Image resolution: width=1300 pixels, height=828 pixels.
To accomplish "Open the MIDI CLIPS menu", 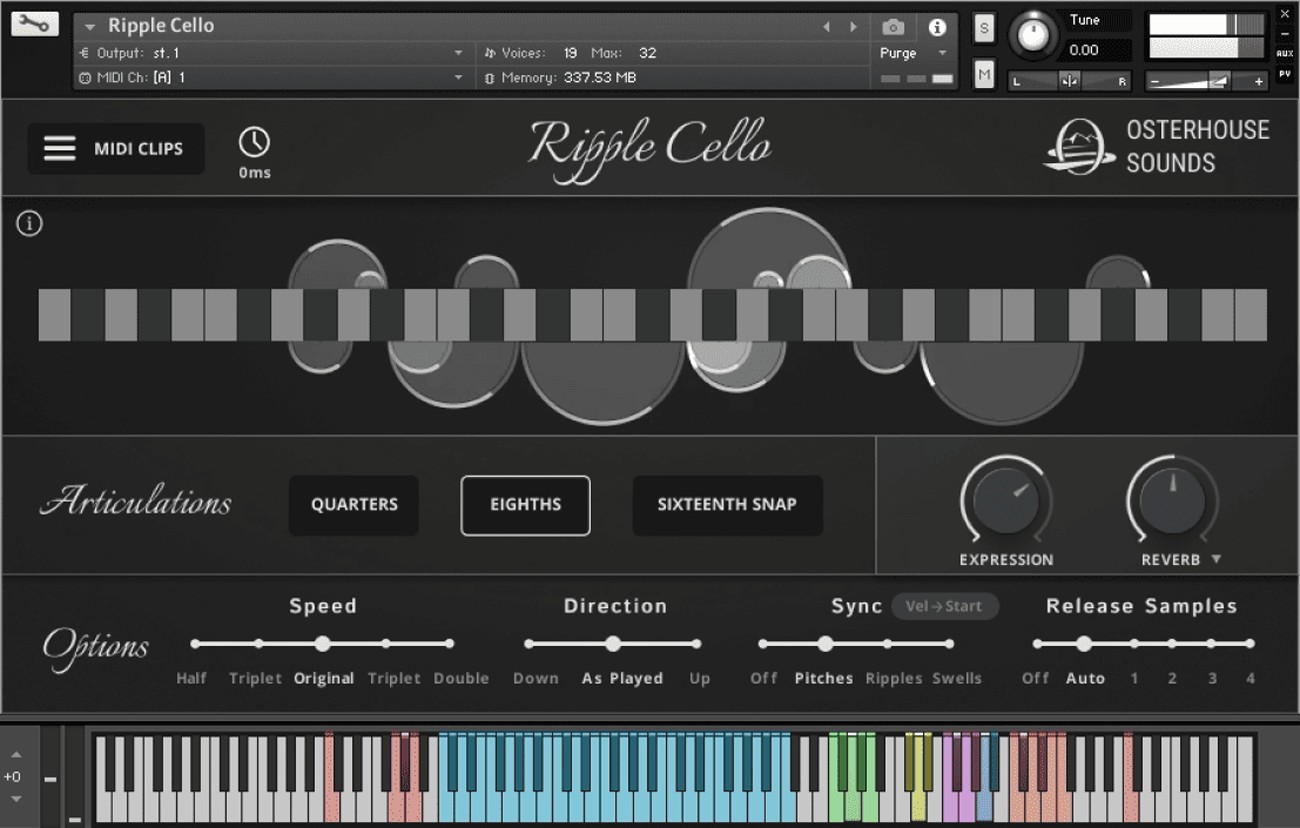I will 115,148.
